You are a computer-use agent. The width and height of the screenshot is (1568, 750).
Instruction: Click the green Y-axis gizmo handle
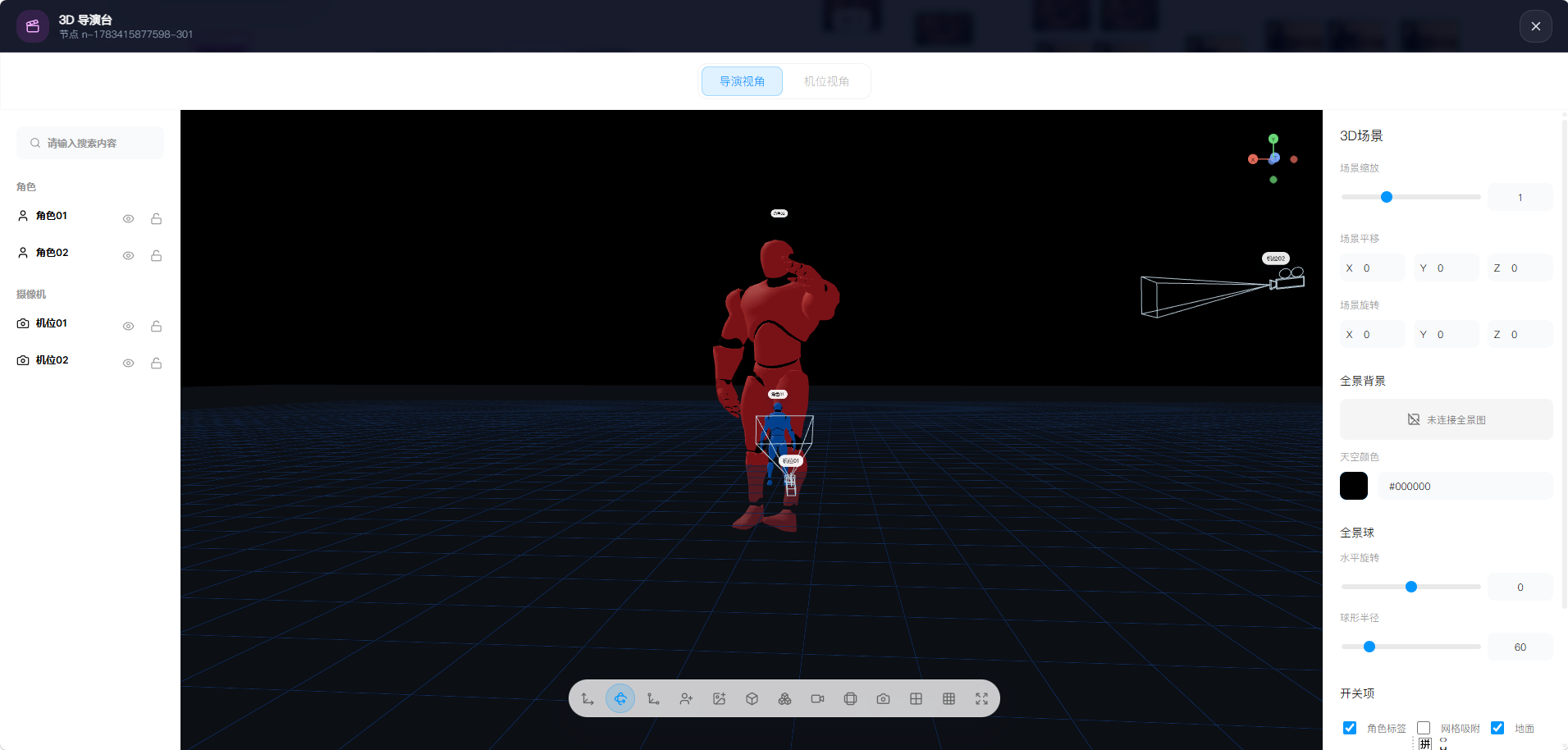click(1273, 139)
